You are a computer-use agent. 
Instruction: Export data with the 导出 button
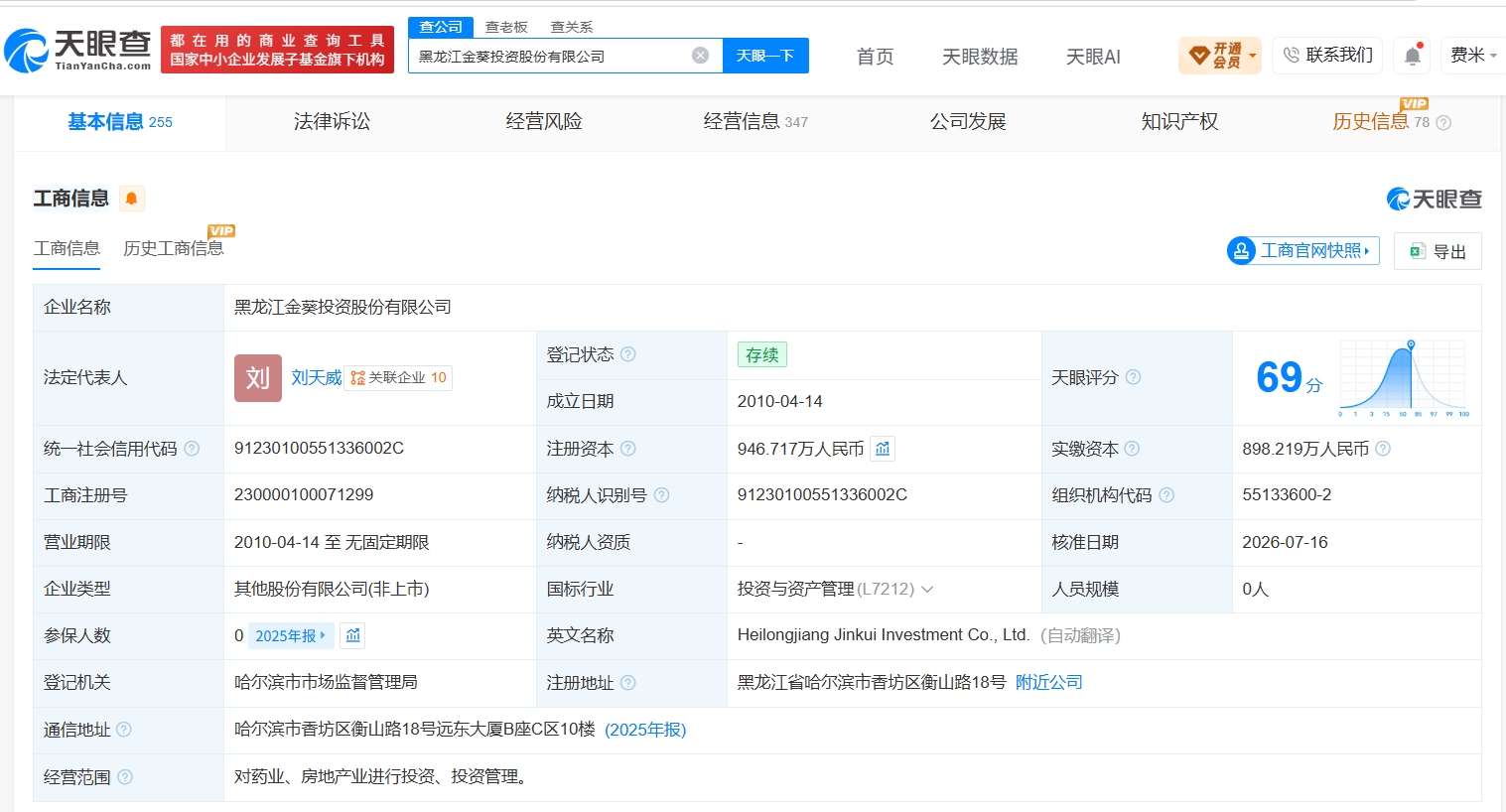click(x=1438, y=251)
